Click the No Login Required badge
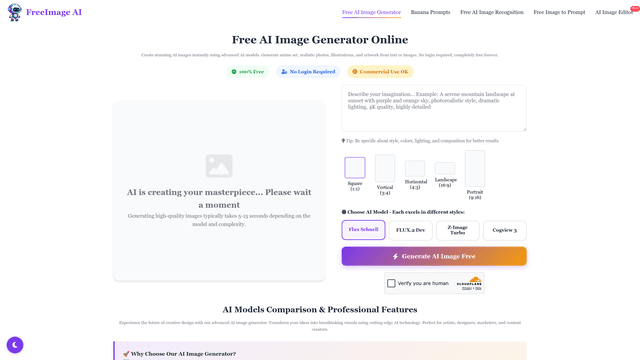Image resolution: width=640 pixels, height=360 pixels. [308, 72]
